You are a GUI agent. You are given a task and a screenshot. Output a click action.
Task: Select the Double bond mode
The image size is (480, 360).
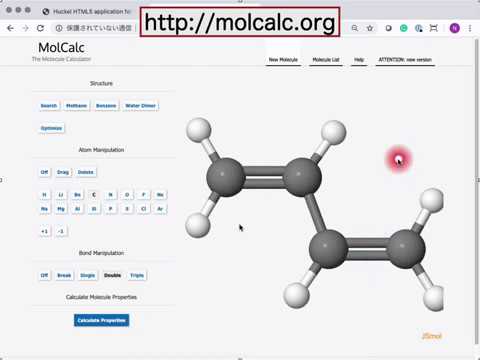(x=112, y=275)
